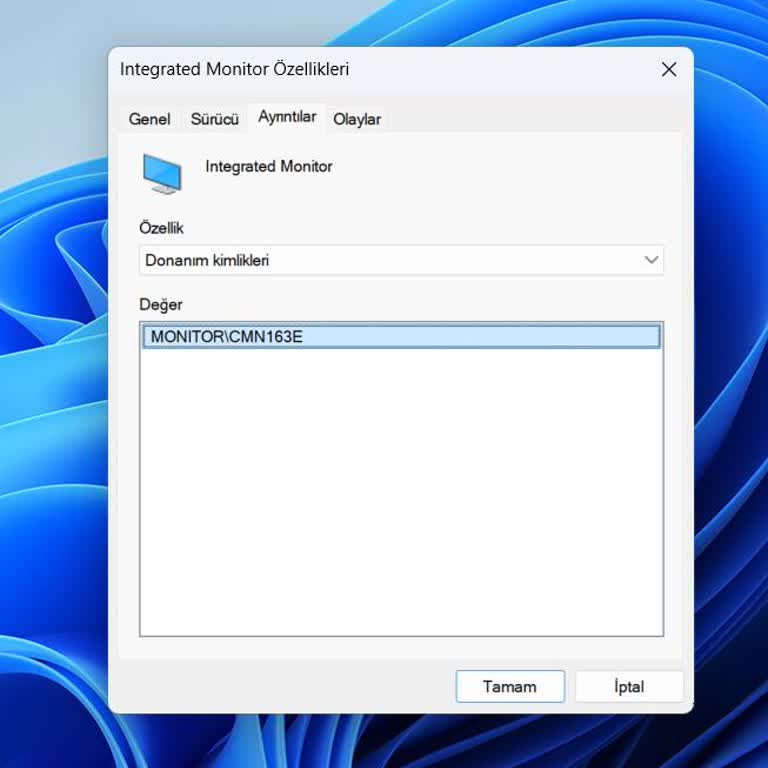Go to the Olaylar tab
The width and height of the screenshot is (768, 768).
coord(357,119)
